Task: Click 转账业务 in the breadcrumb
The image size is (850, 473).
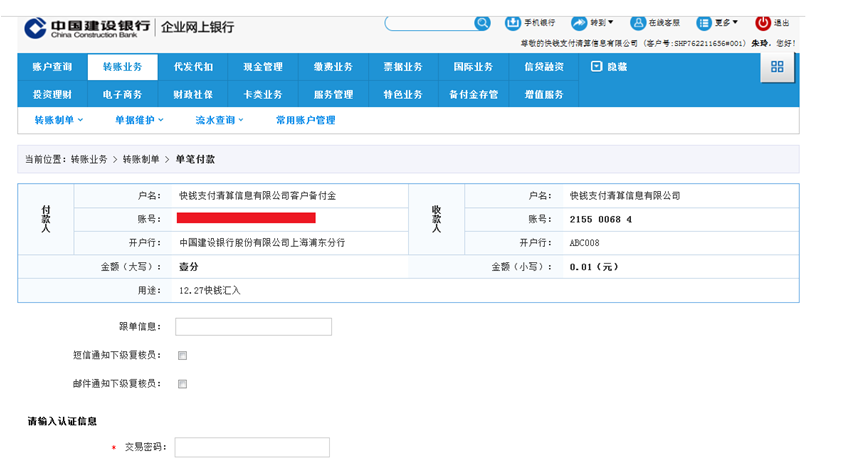Action: tap(89, 159)
